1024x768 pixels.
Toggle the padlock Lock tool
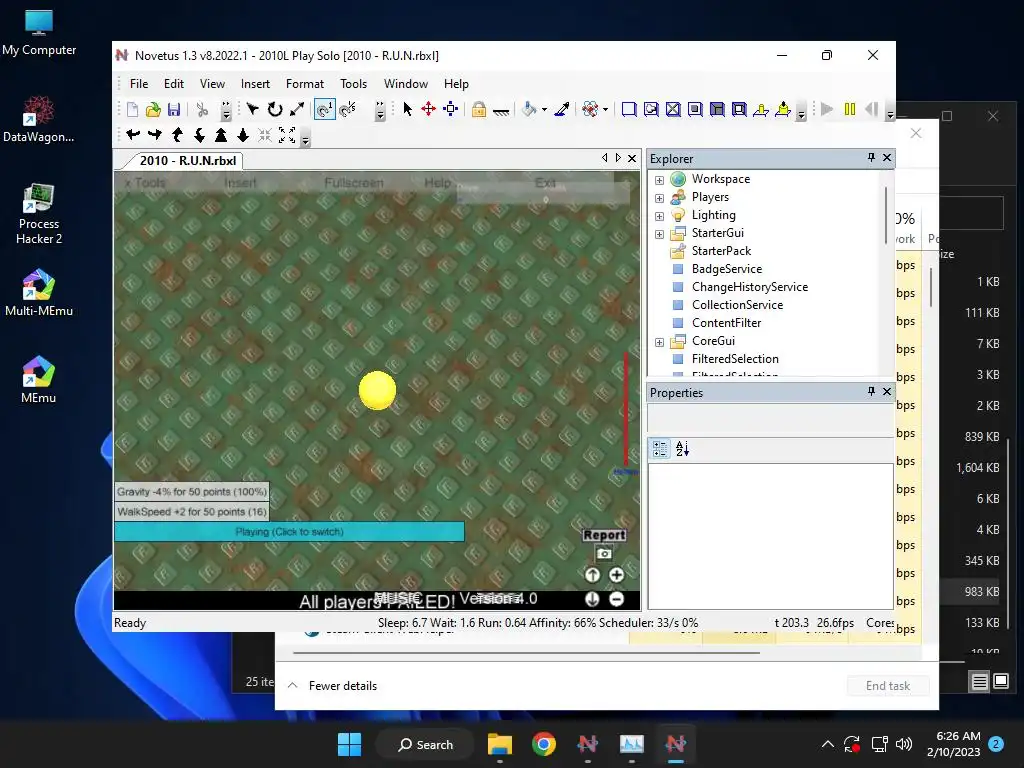pyautogui.click(x=479, y=109)
